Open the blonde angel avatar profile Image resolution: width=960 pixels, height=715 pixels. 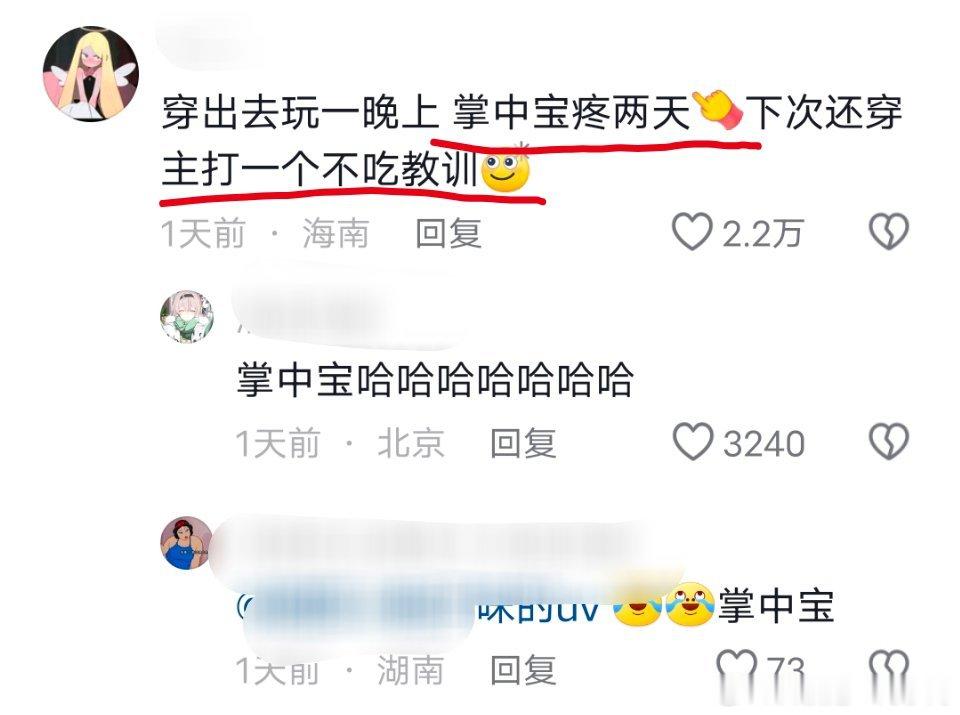click(x=91, y=74)
